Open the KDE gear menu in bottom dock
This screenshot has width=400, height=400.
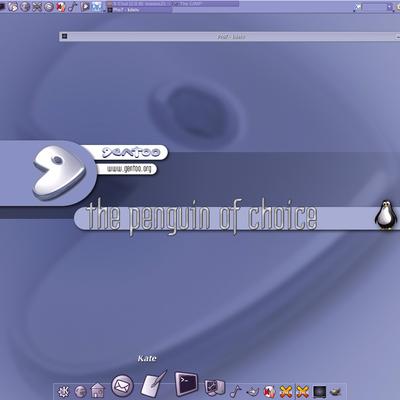pos(63,391)
